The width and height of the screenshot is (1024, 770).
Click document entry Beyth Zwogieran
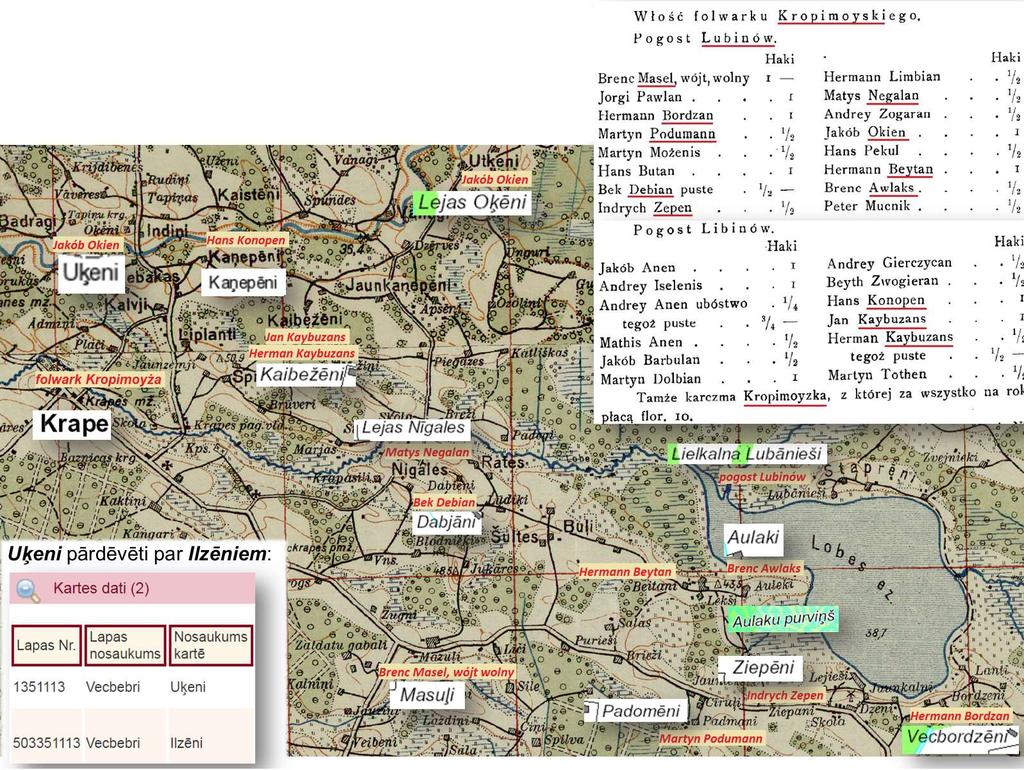882,281
